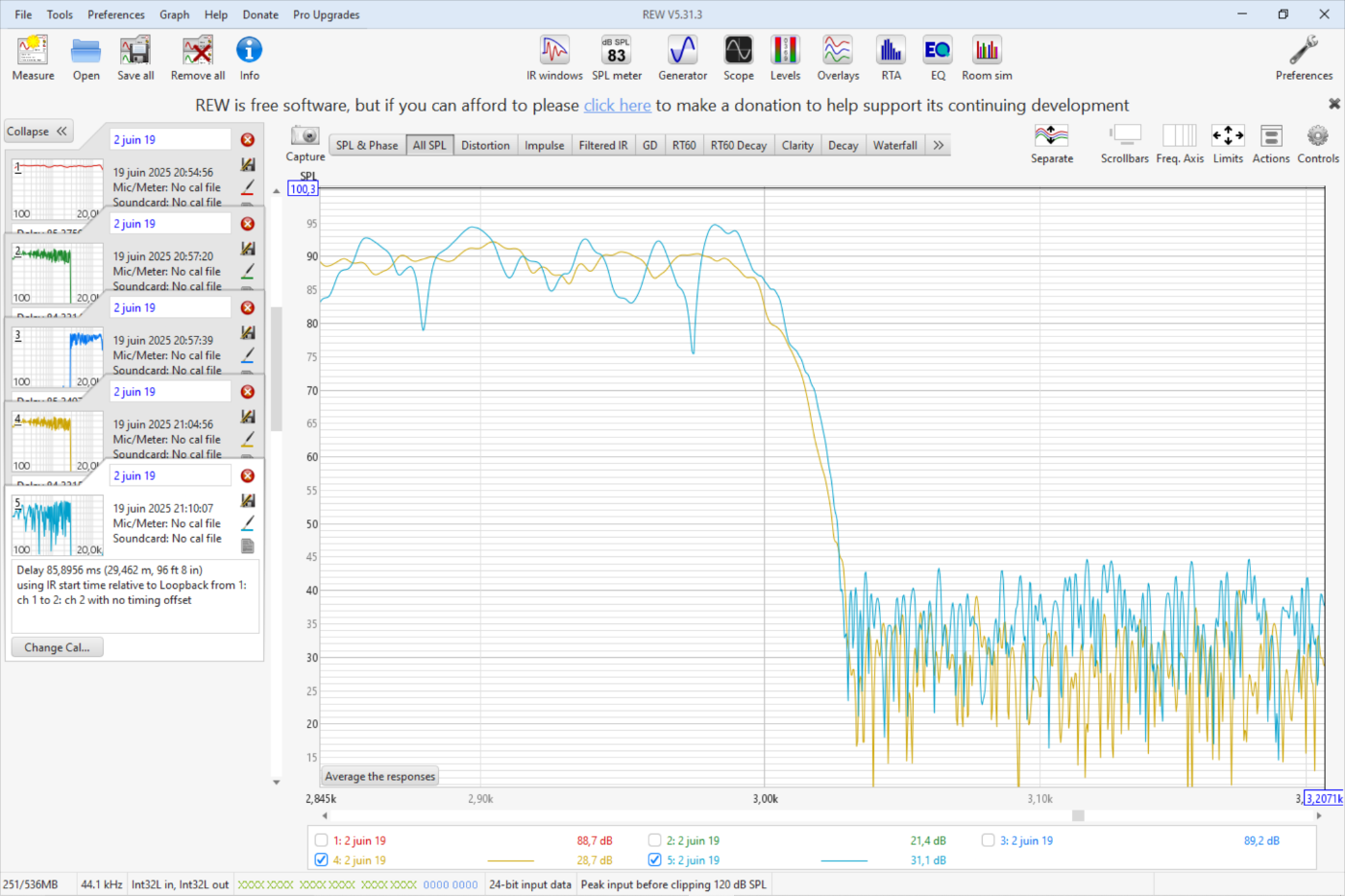This screenshot has height=896, width=1345.
Task: Click the Capture graph camera icon
Action: coord(305,136)
